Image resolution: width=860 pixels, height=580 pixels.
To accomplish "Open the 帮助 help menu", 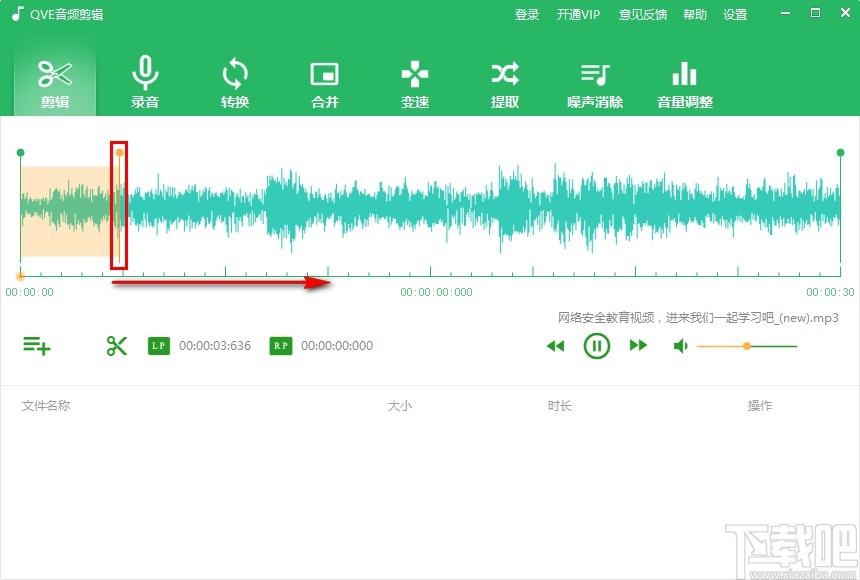I will pos(695,14).
